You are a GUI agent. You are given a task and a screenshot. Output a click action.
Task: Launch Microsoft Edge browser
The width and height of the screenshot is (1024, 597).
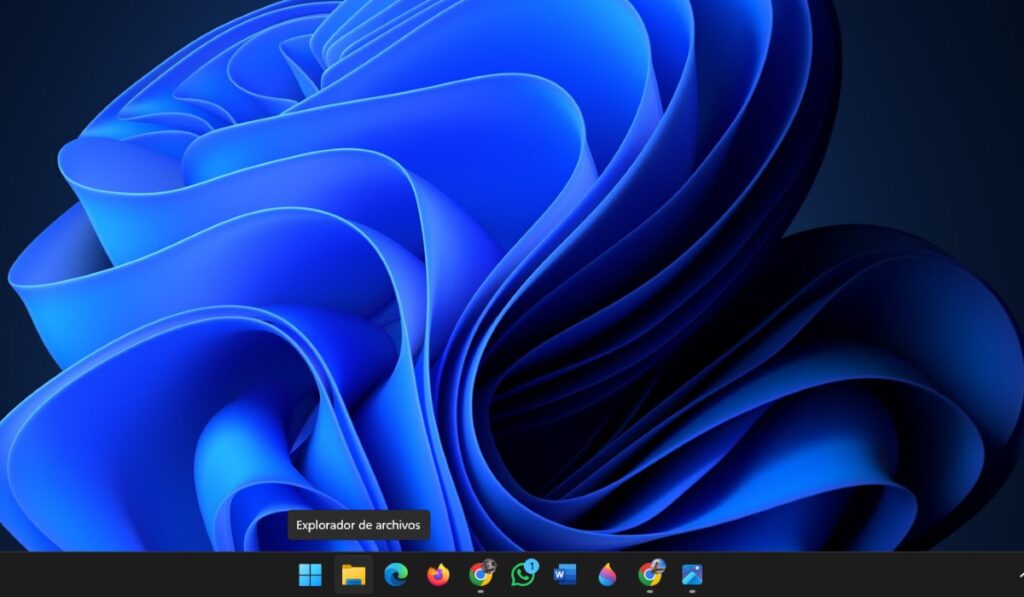394,575
